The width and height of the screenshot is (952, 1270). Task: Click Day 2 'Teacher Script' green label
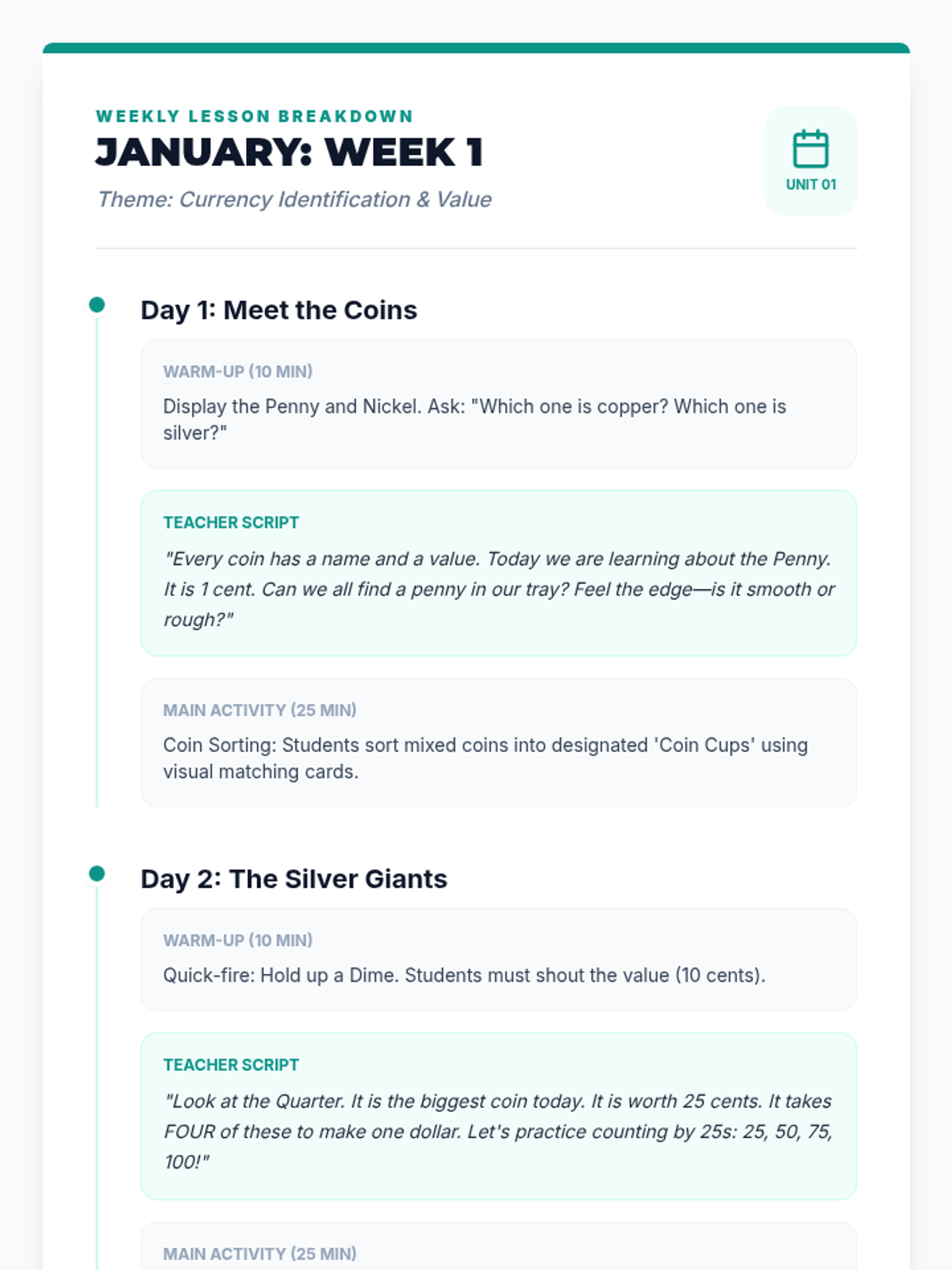(x=231, y=1065)
